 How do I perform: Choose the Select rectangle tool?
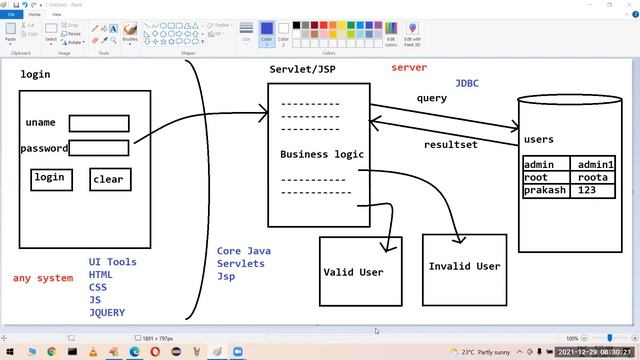51,28
